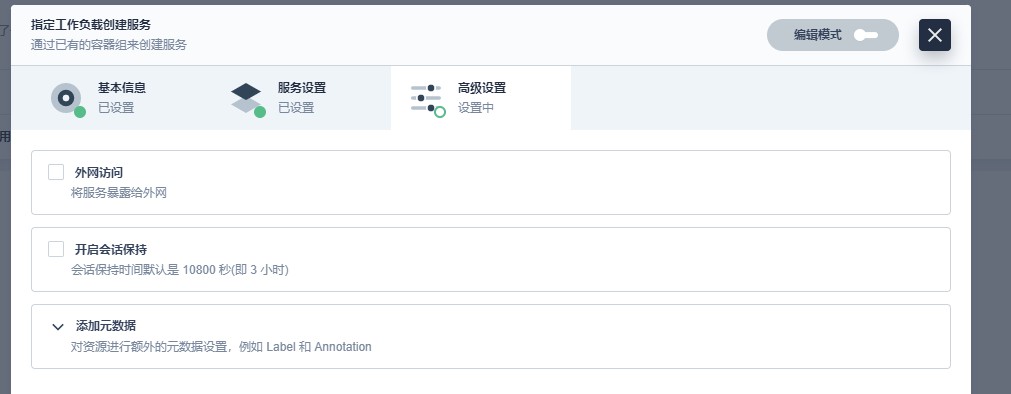Click the 外网访问 option label
This screenshot has height=394, width=1011.
(x=99, y=172)
